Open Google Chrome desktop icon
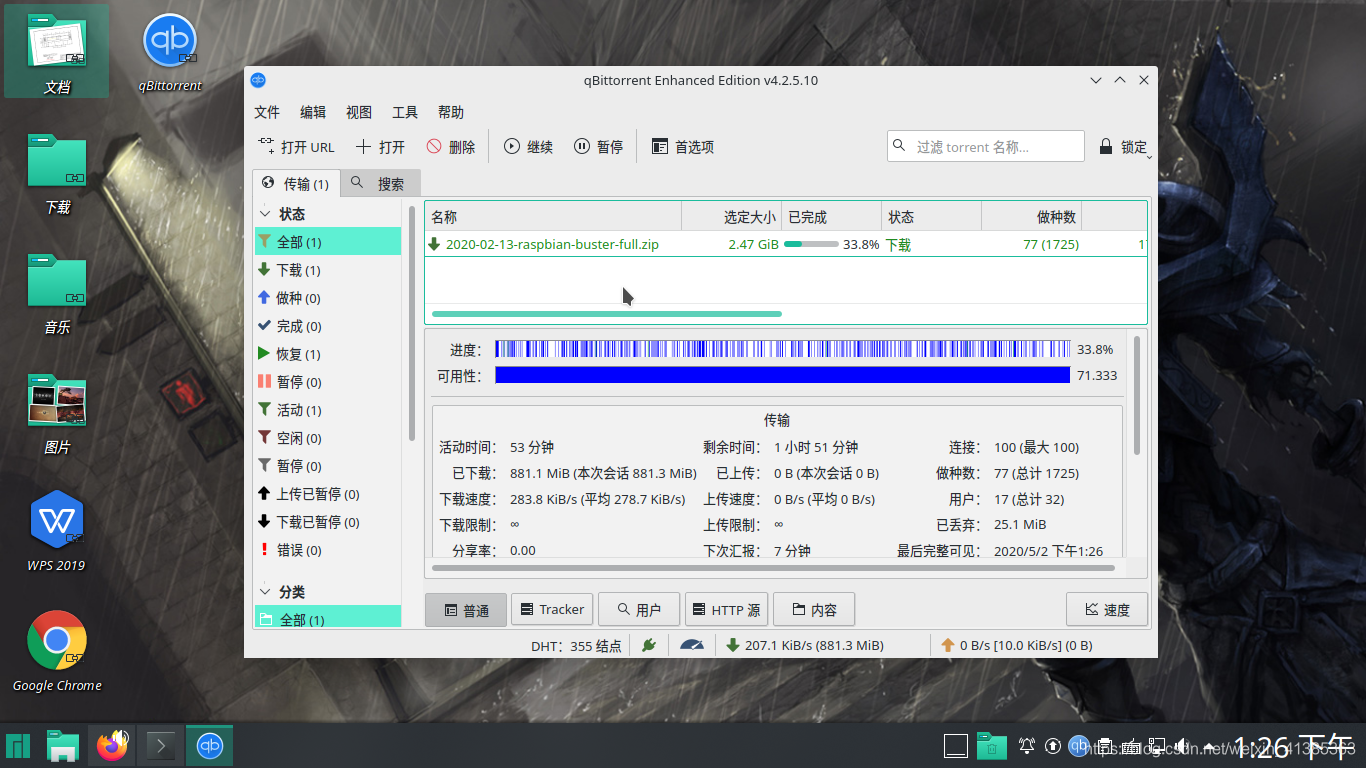Viewport: 1366px width, 768px height. pos(57,640)
